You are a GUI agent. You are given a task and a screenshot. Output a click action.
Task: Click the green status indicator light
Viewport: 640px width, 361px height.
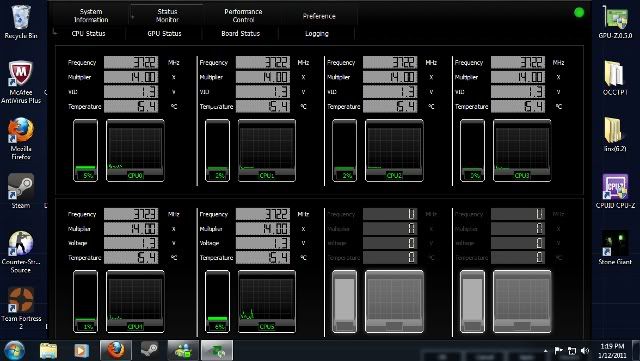point(579,13)
